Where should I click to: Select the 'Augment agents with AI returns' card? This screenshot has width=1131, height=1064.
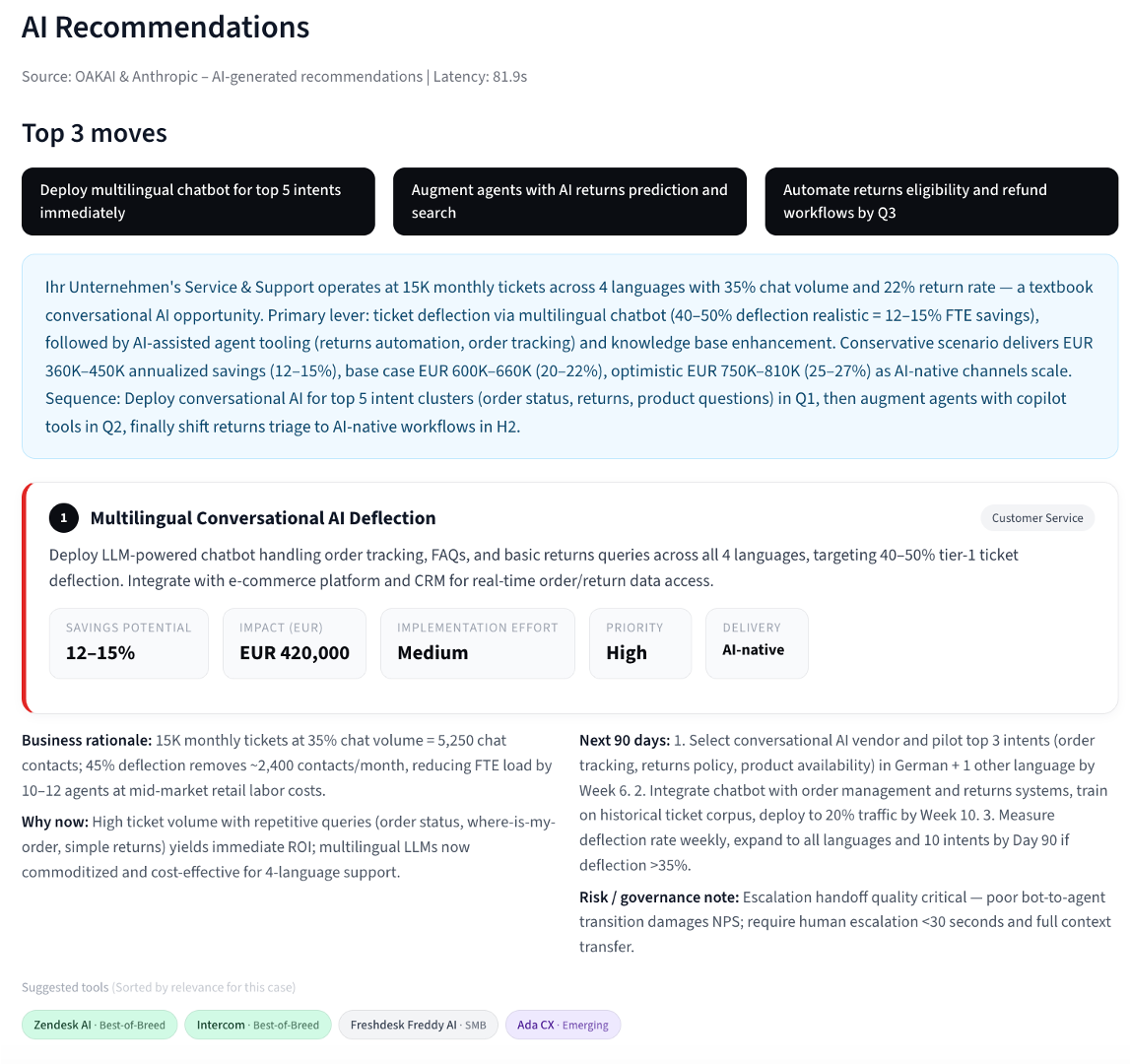[x=569, y=201]
